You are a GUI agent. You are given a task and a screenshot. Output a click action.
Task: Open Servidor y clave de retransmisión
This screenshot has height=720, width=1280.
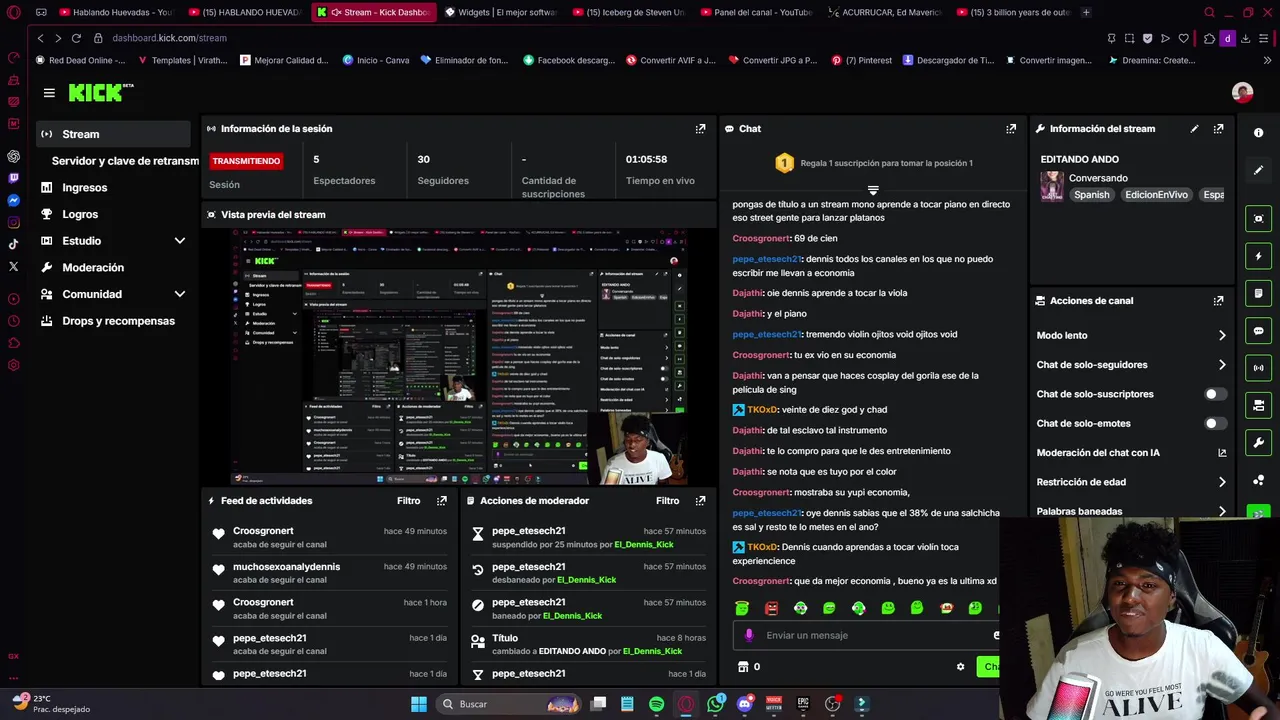[x=125, y=161]
